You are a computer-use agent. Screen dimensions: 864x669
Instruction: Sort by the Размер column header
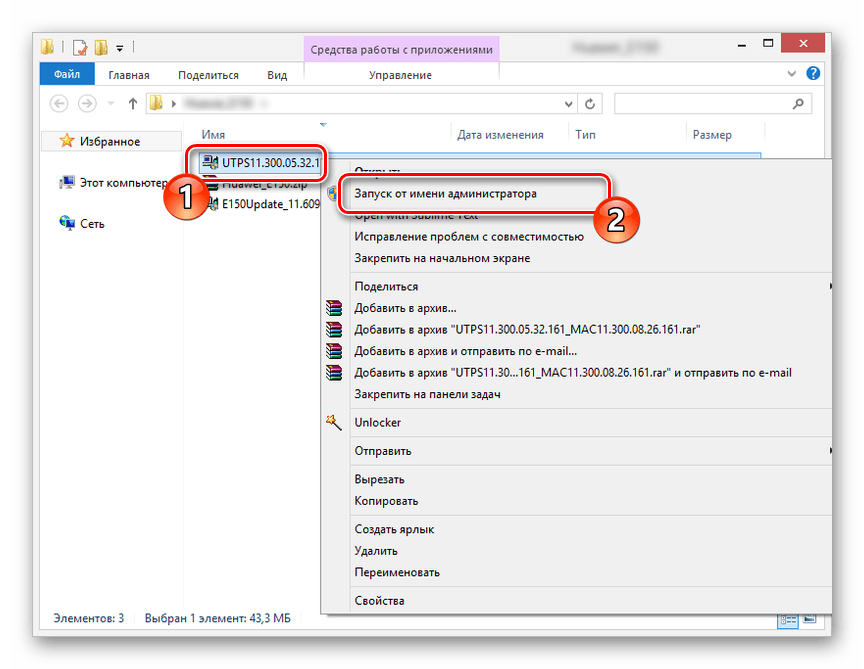(712, 134)
